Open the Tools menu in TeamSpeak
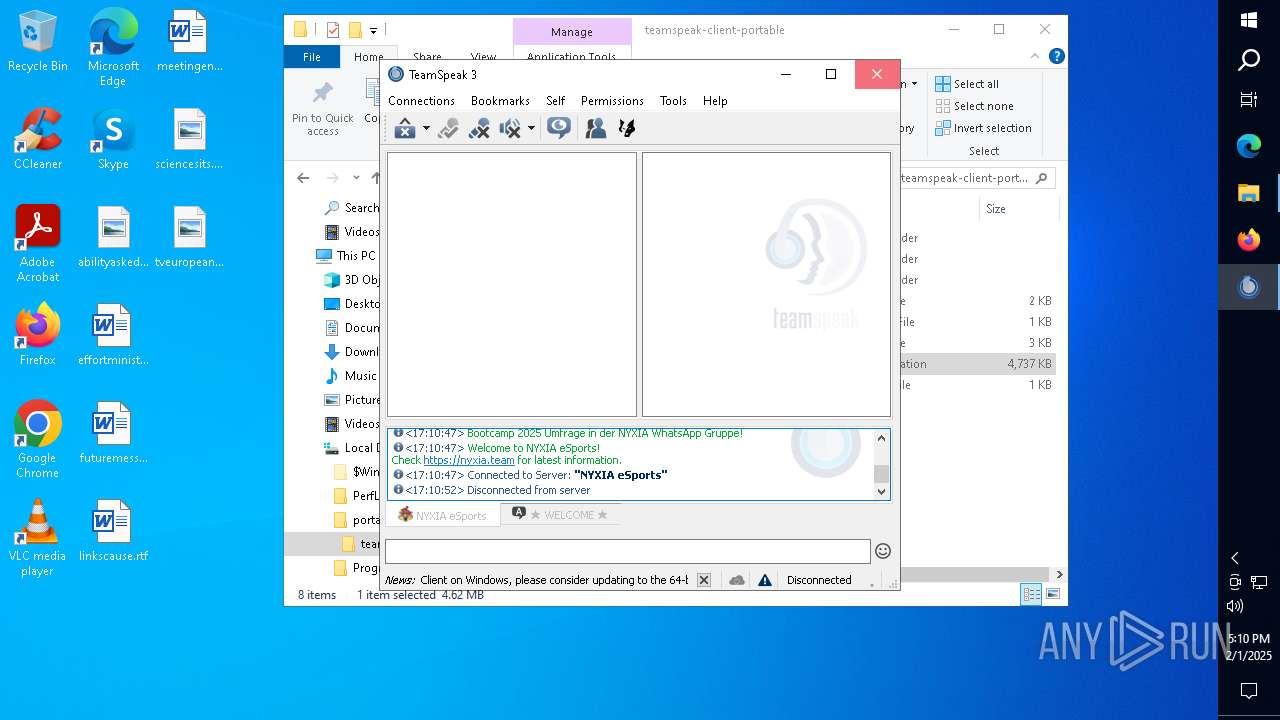The image size is (1280, 720). 673,101
